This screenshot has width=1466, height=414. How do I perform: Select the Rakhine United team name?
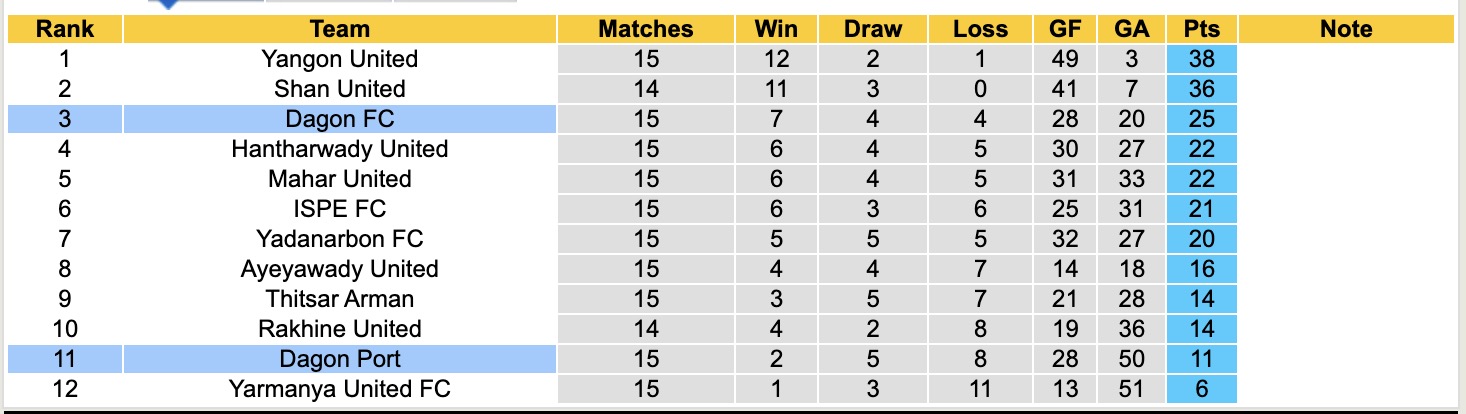click(340, 329)
